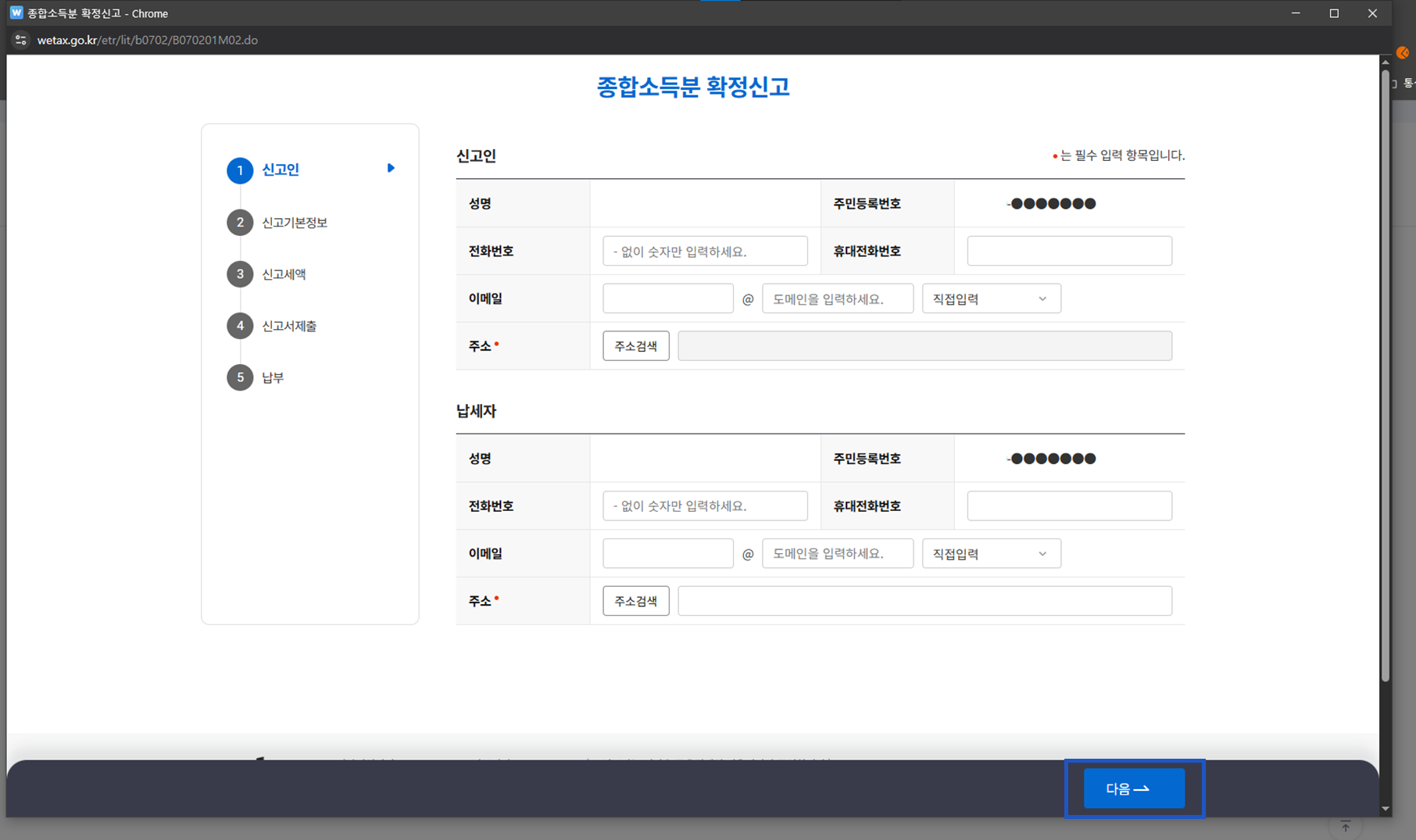
Task: Click 납세자 주소 address field
Action: click(924, 601)
